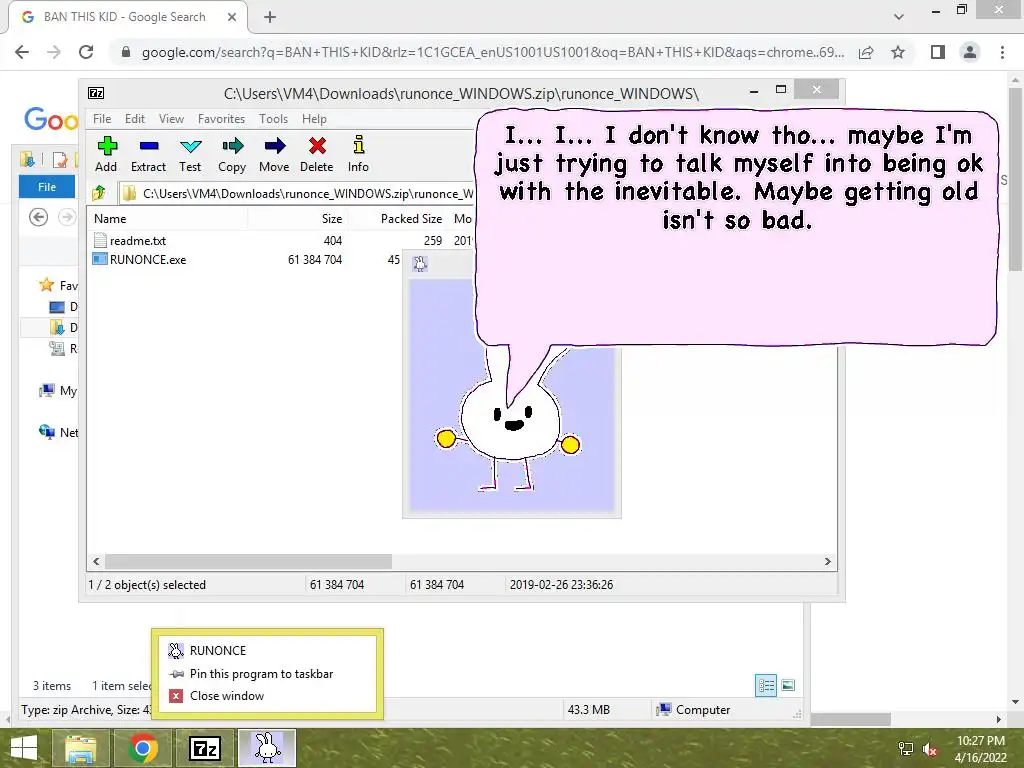Choose Close window in jump list
The image size is (1024, 768).
(266, 696)
